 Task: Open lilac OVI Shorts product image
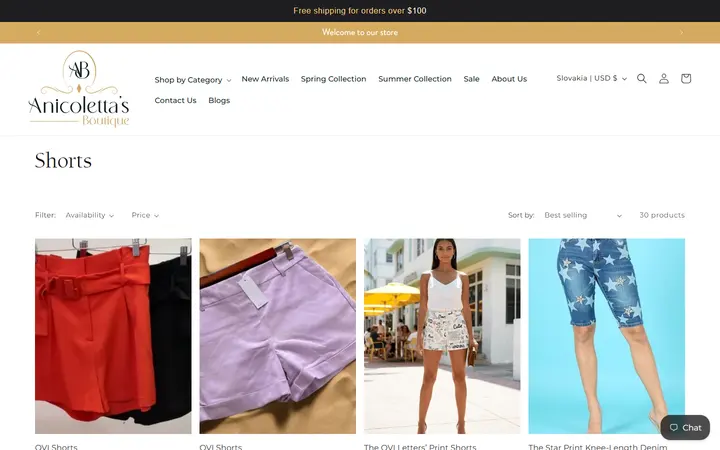point(277,336)
